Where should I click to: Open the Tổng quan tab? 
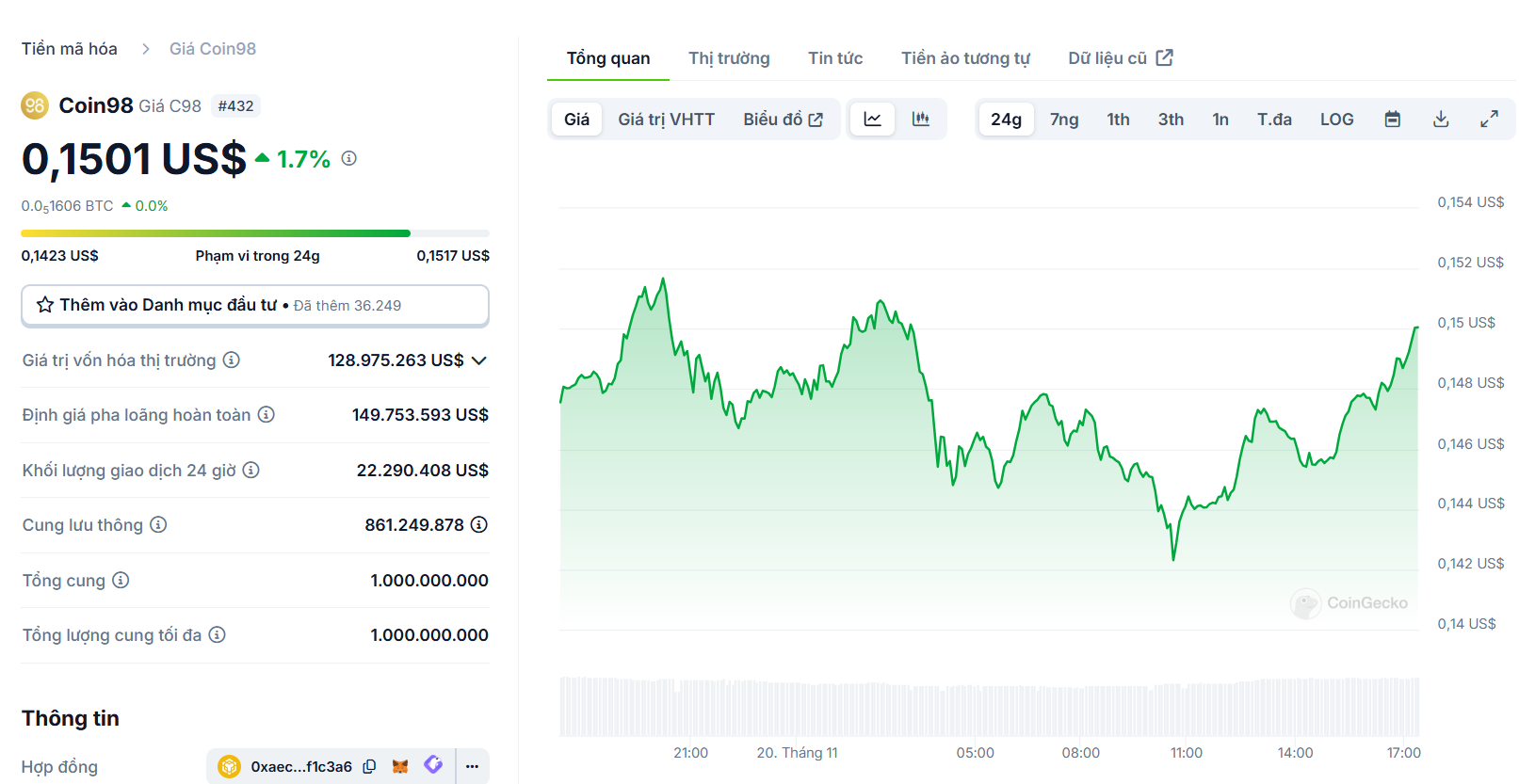(608, 58)
